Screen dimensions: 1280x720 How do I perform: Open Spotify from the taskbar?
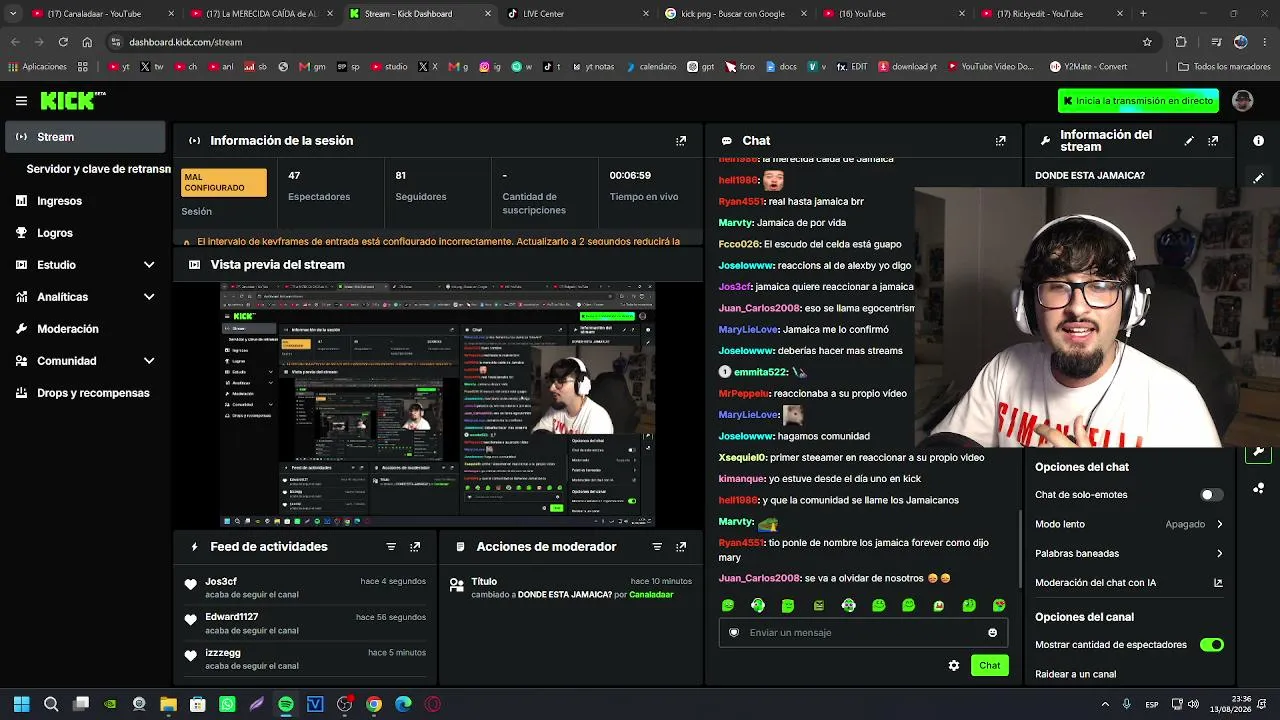(286, 704)
